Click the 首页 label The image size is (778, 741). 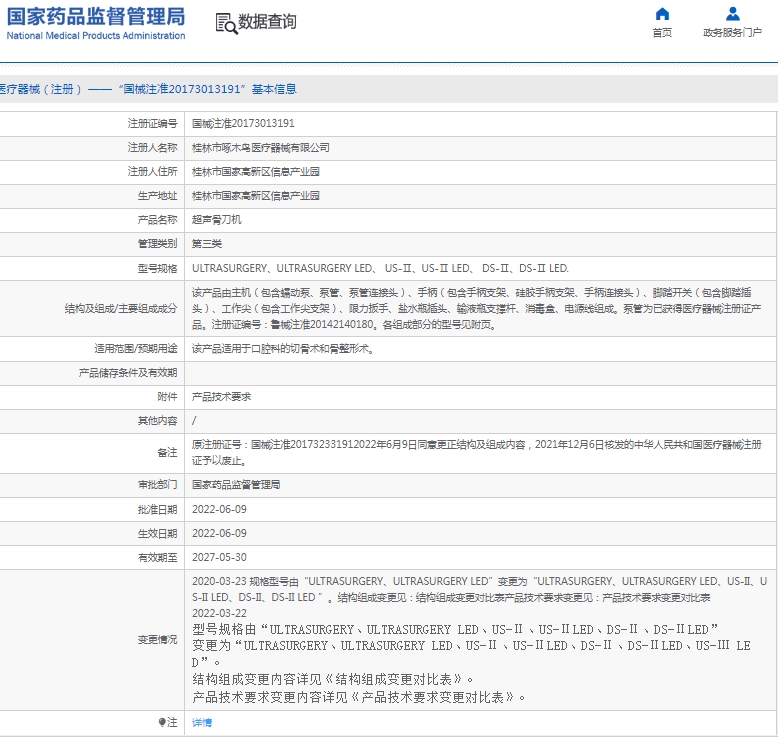tap(662, 33)
